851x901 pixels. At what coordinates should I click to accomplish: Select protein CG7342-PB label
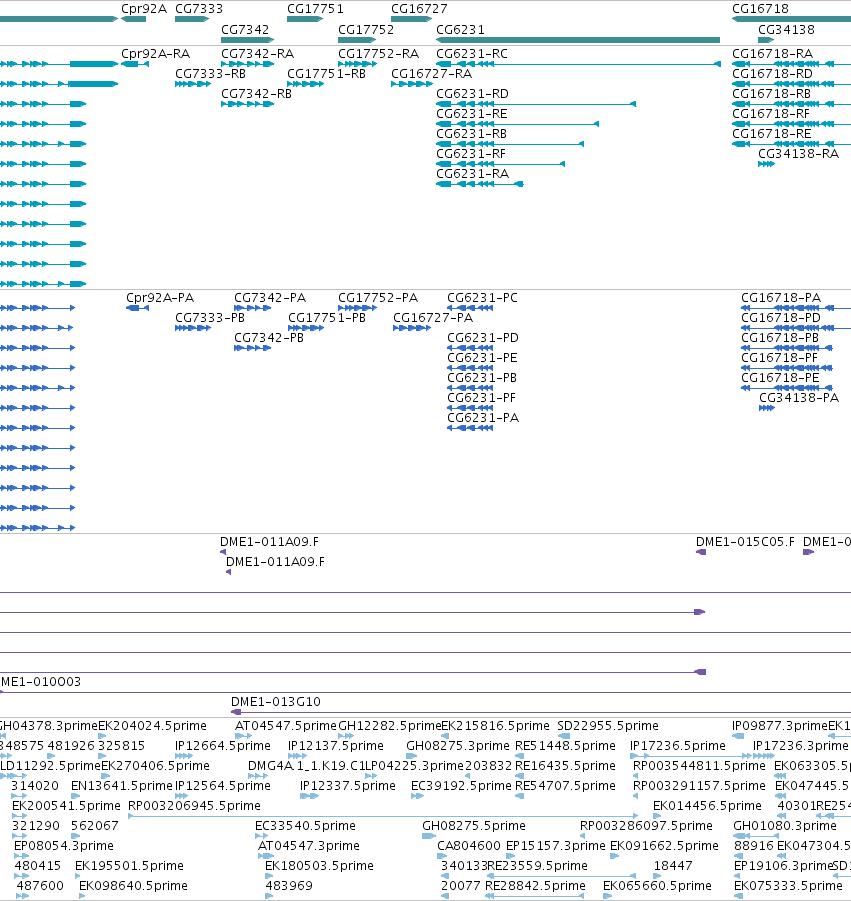269,337
